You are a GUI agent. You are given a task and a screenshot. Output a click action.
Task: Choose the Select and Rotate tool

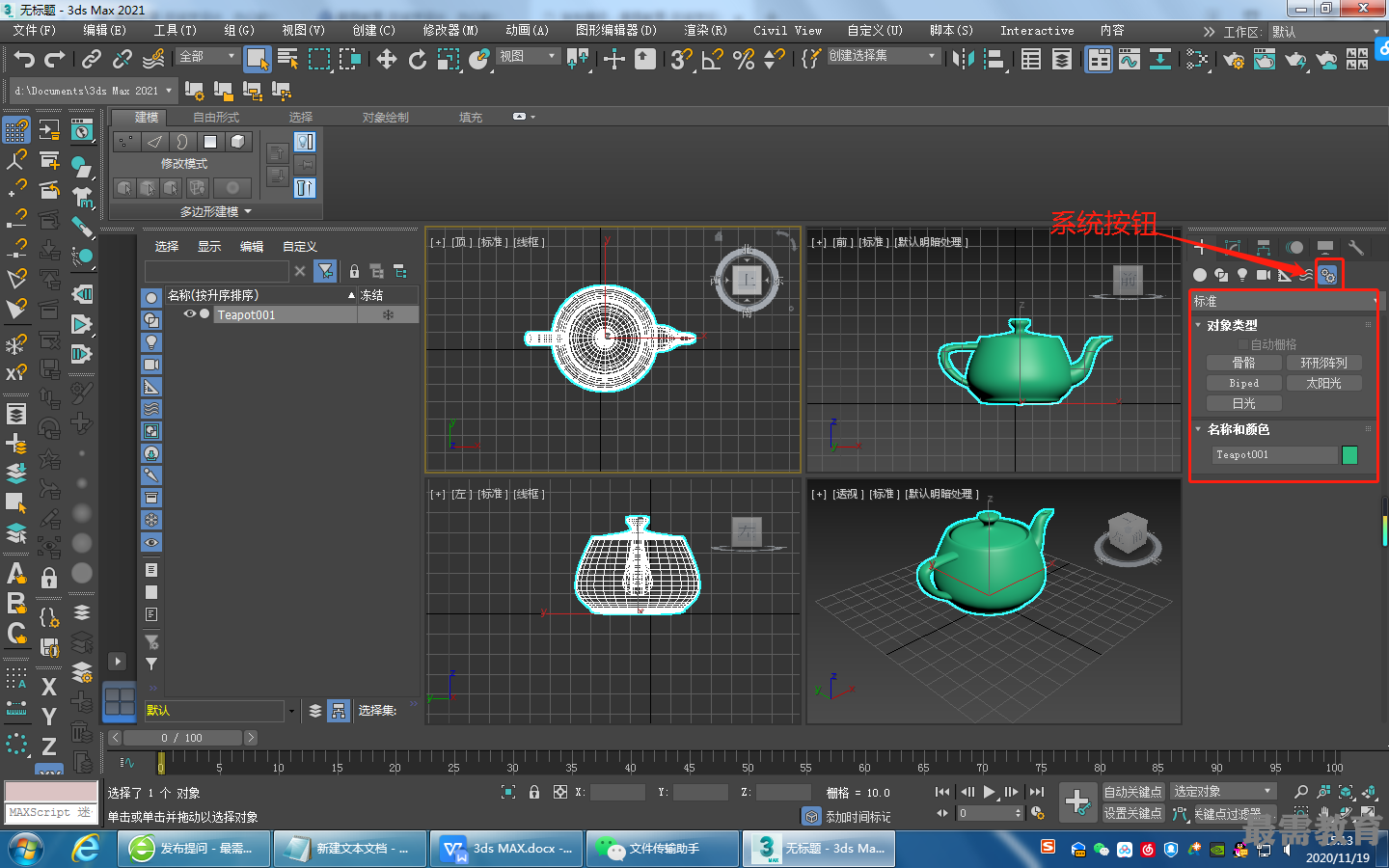coord(418,60)
